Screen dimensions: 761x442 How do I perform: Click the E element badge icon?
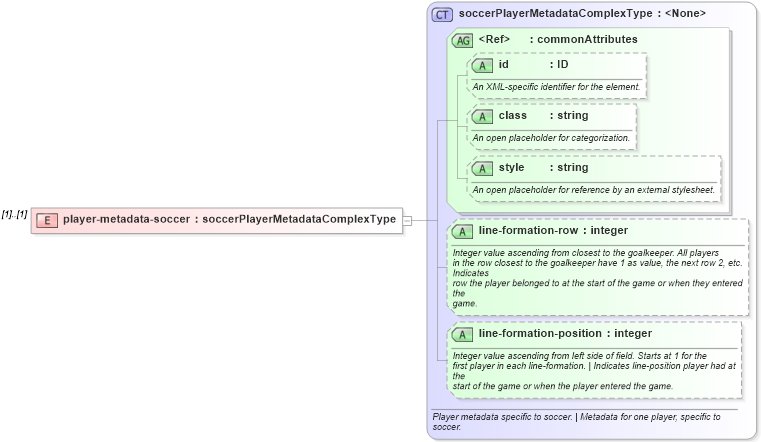click(47, 220)
